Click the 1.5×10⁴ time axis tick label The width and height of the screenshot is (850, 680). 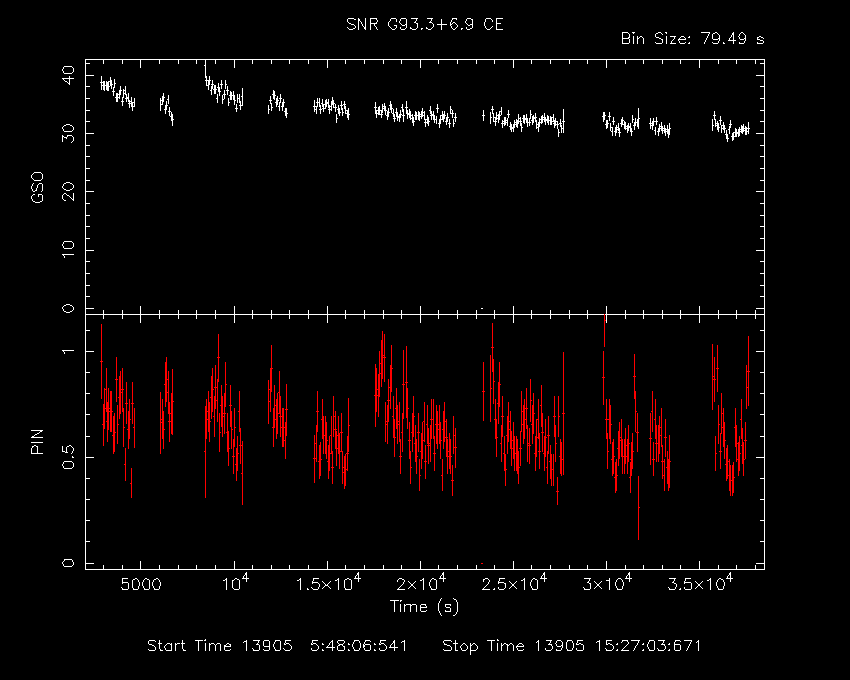[x=327, y=582]
